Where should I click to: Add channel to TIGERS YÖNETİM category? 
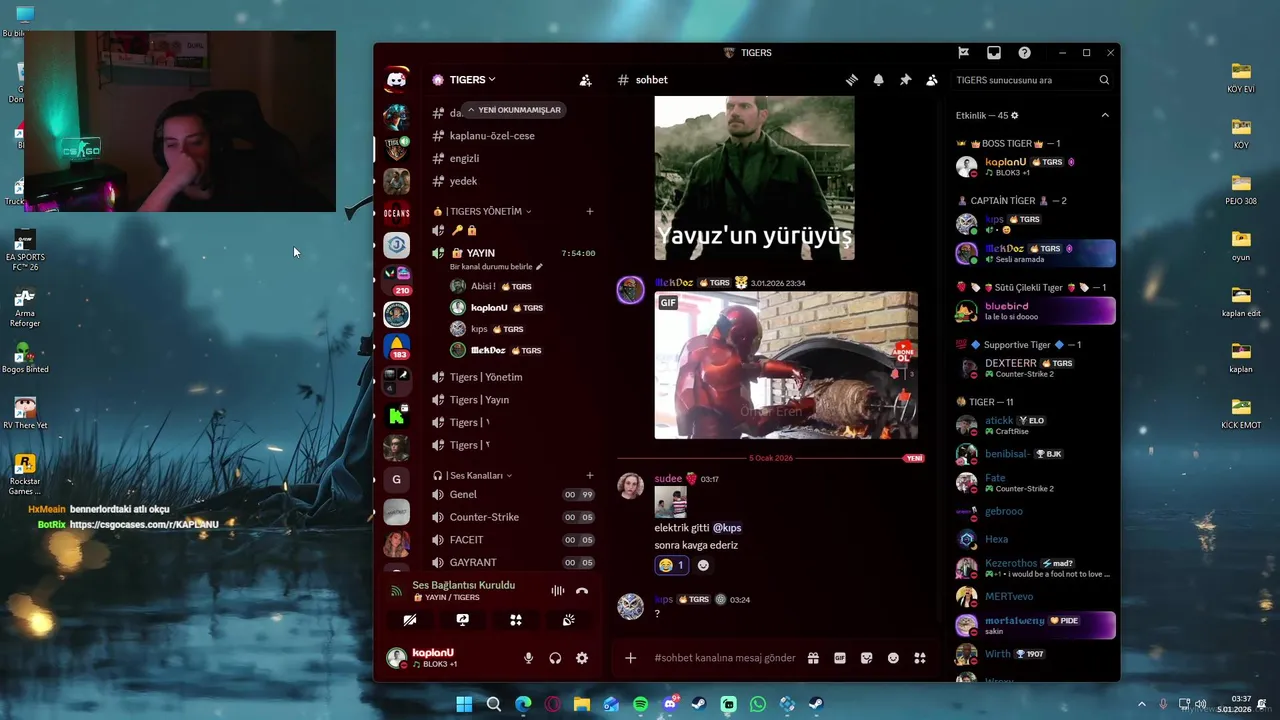coord(590,211)
